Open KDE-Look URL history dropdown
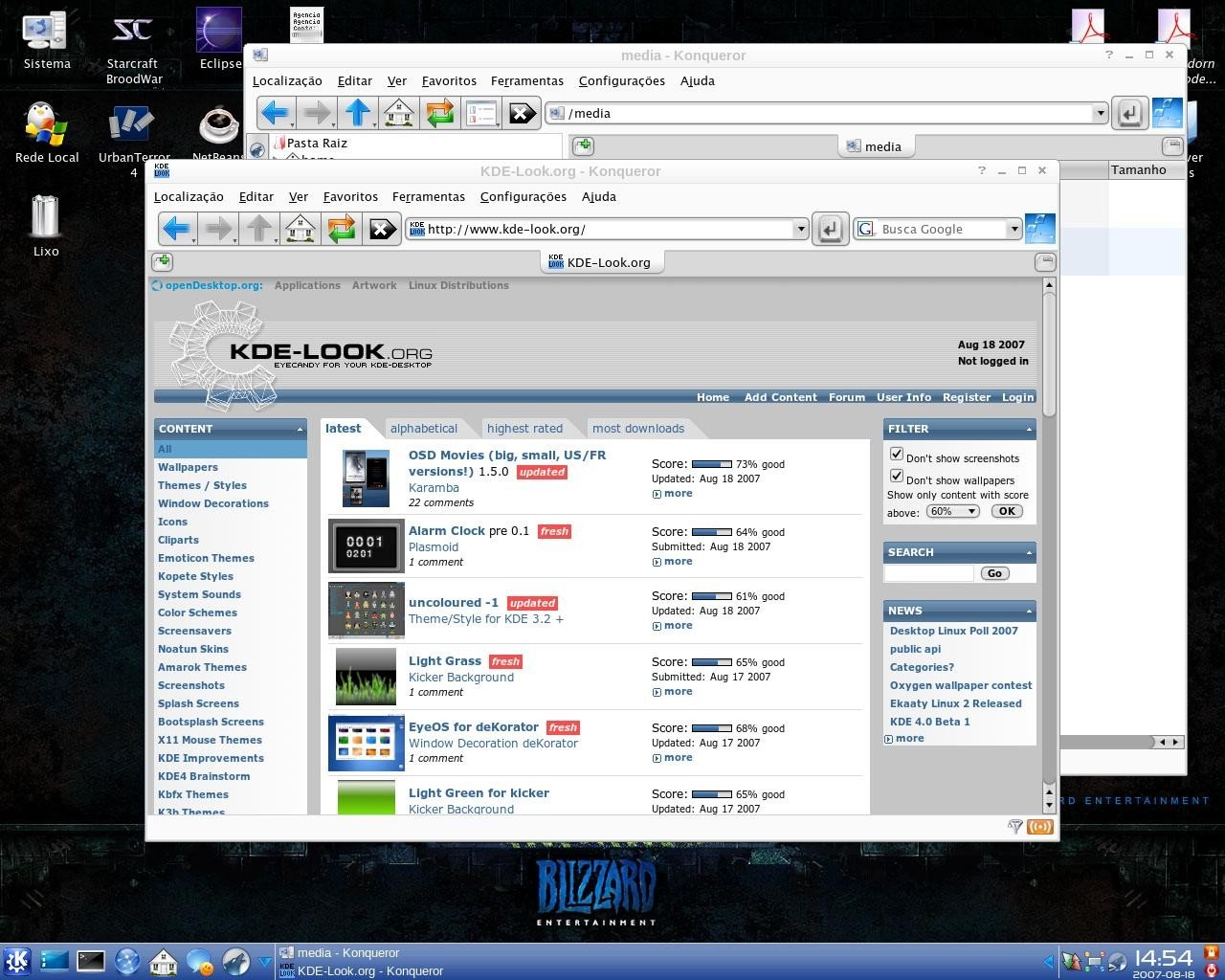 pos(800,229)
